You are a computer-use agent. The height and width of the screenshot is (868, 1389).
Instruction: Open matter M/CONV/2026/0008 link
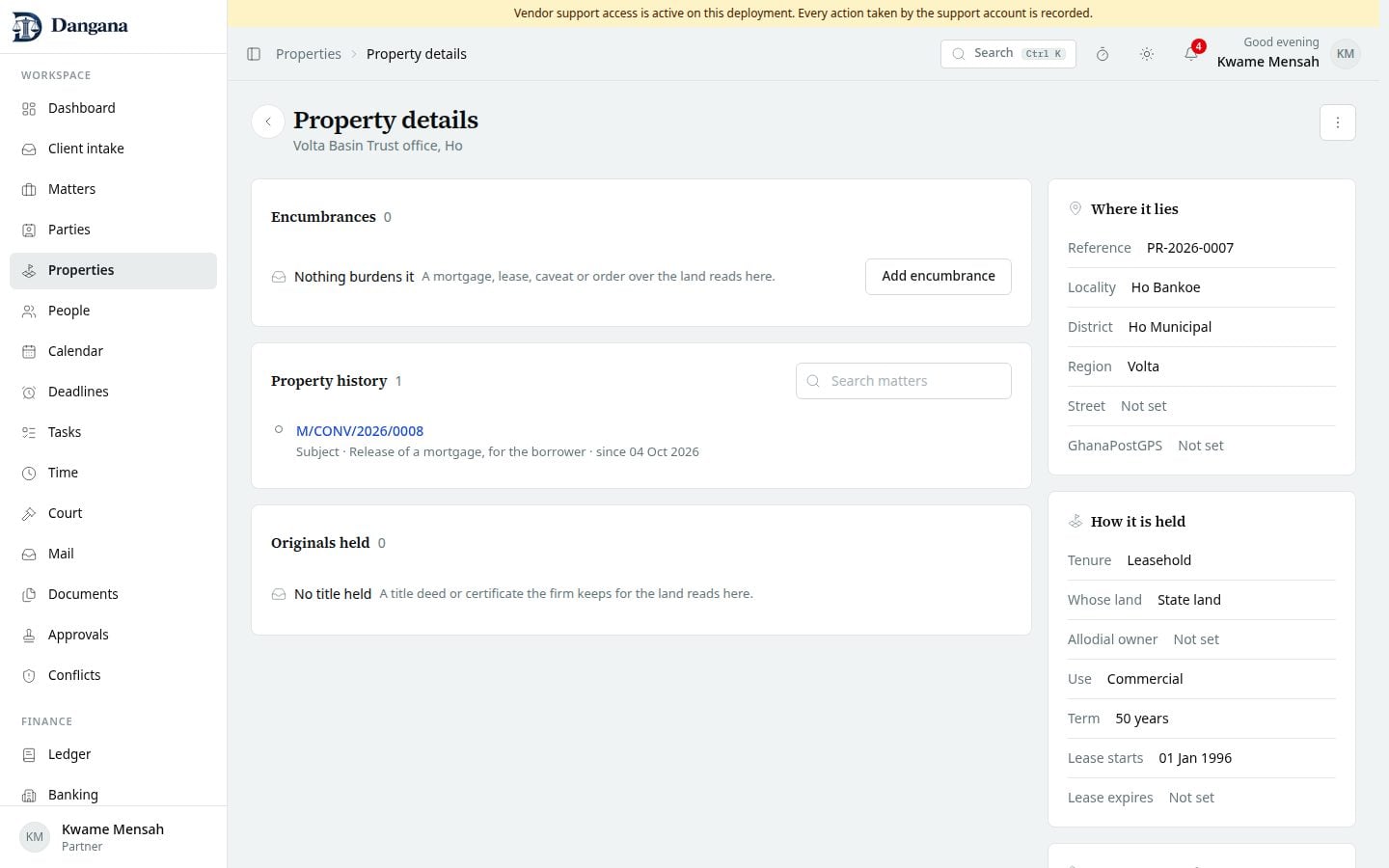(x=360, y=431)
